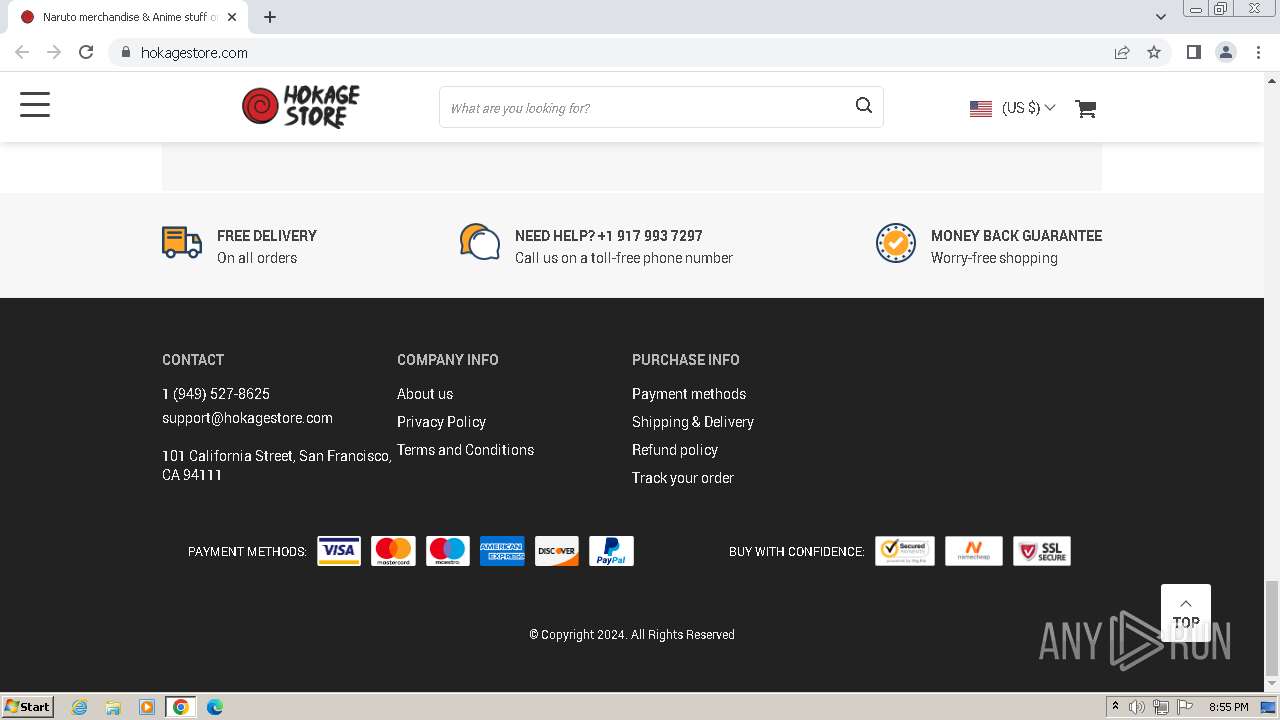Click the Namecheap trust badge

[974, 551]
